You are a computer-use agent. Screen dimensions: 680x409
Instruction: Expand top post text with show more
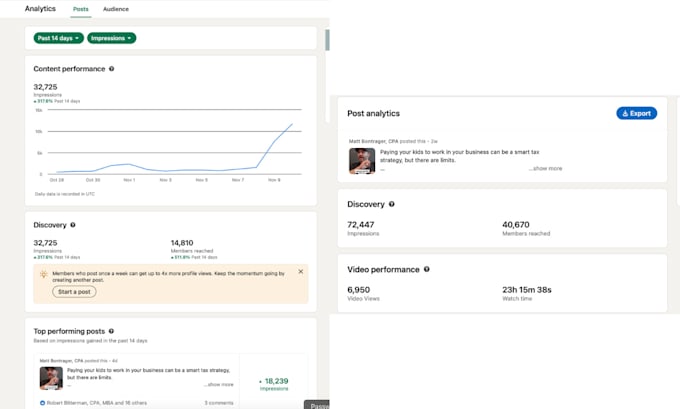point(220,384)
